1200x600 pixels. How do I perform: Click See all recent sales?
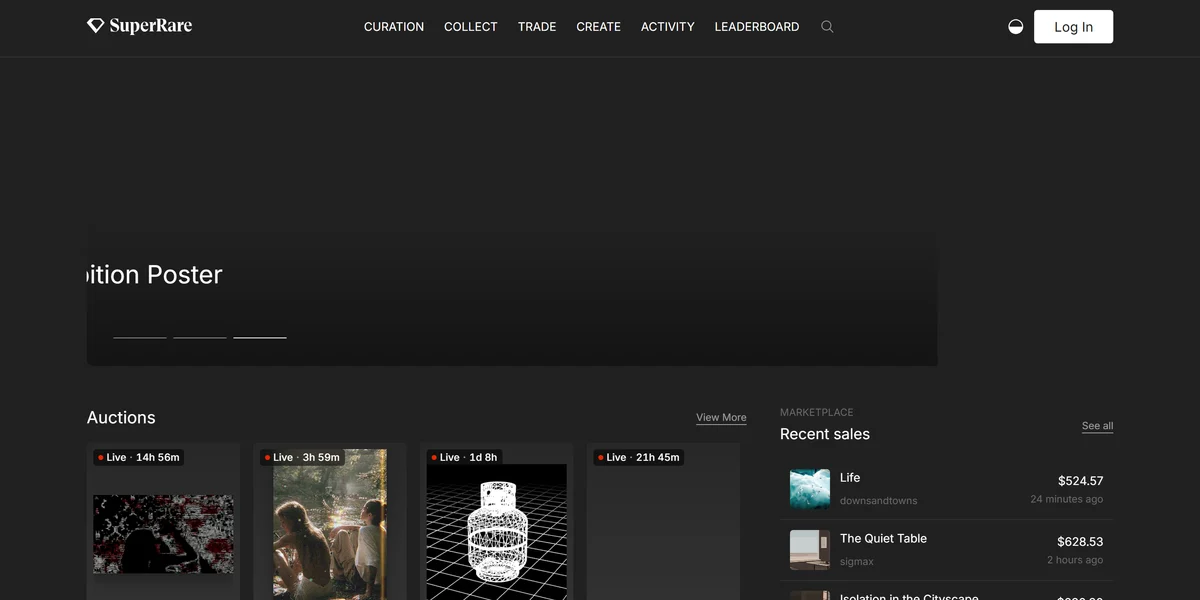(1097, 426)
